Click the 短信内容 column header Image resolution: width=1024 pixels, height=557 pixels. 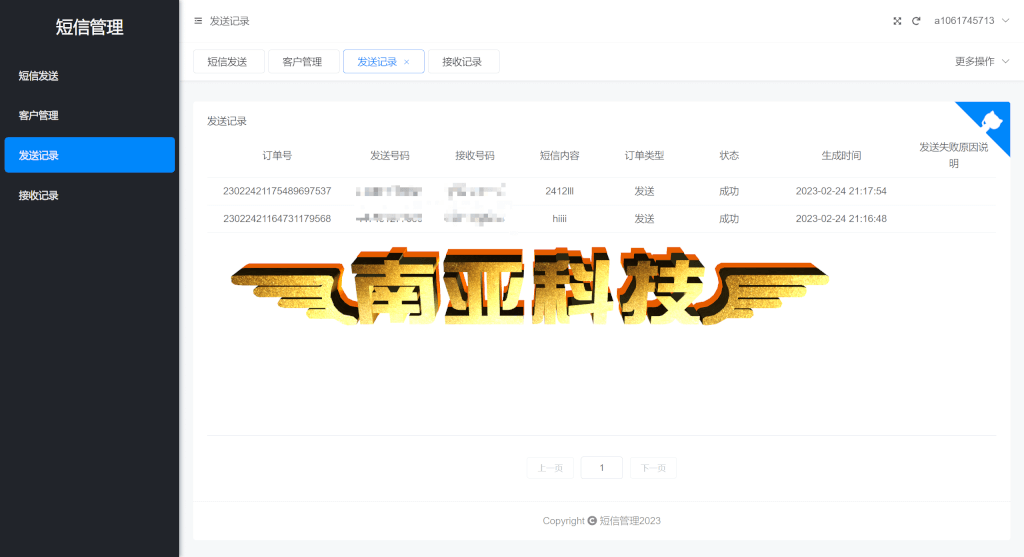(560, 155)
